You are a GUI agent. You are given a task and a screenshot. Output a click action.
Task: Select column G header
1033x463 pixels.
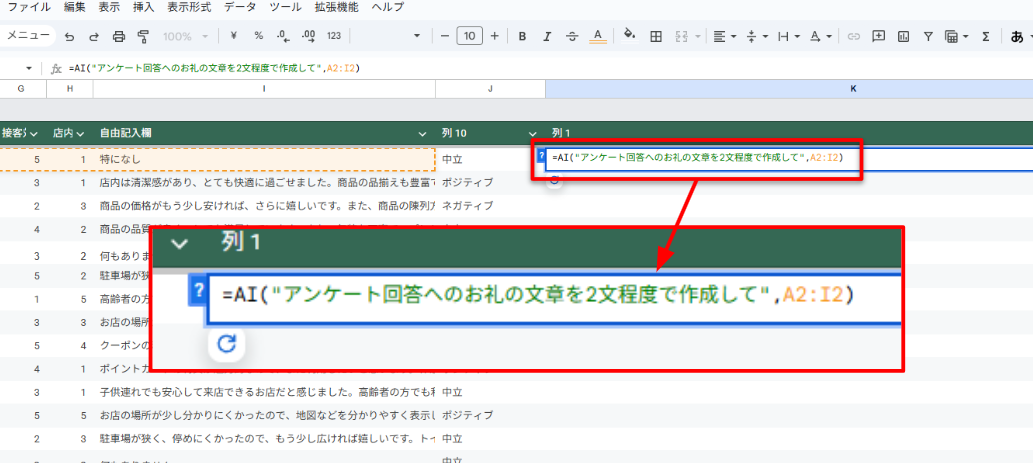(x=21, y=89)
